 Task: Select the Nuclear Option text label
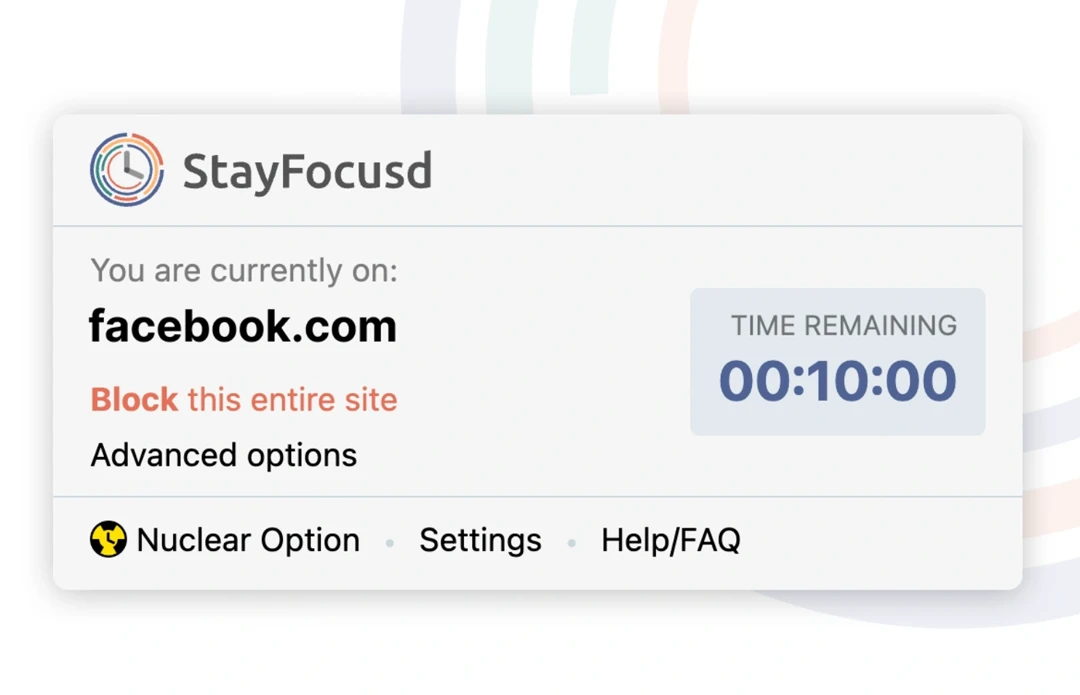click(x=248, y=540)
